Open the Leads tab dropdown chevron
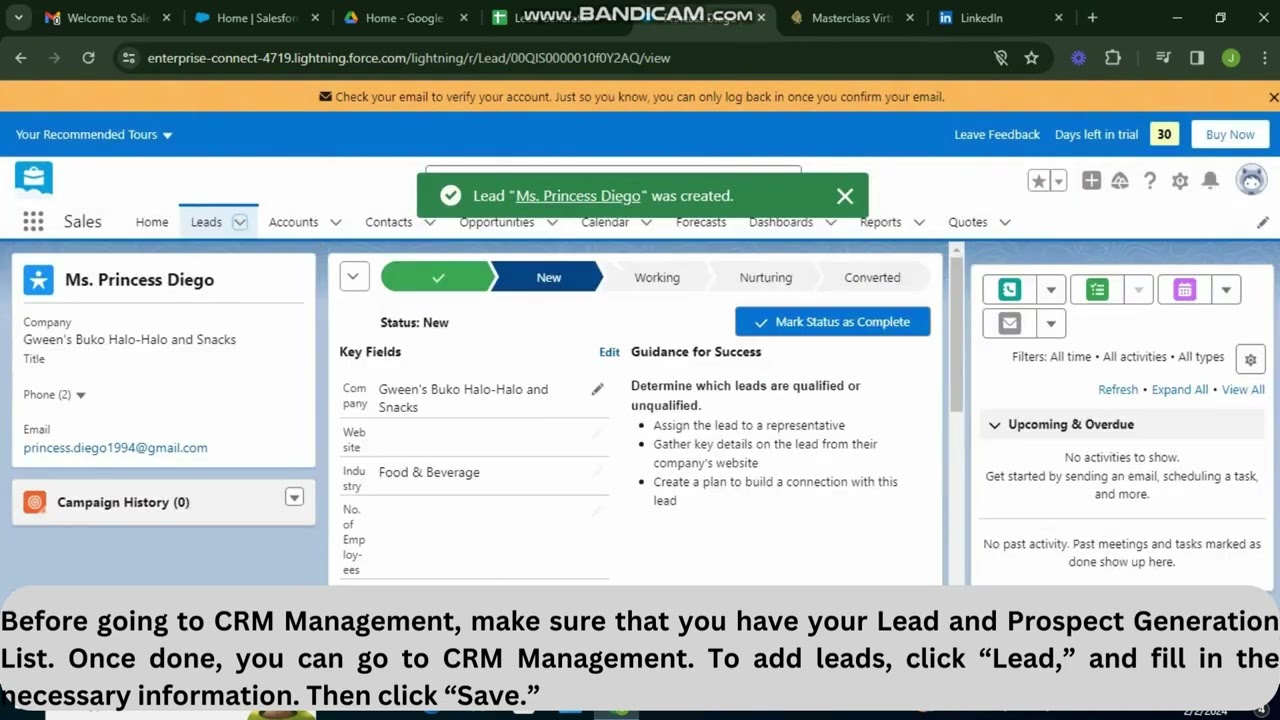 (x=240, y=222)
